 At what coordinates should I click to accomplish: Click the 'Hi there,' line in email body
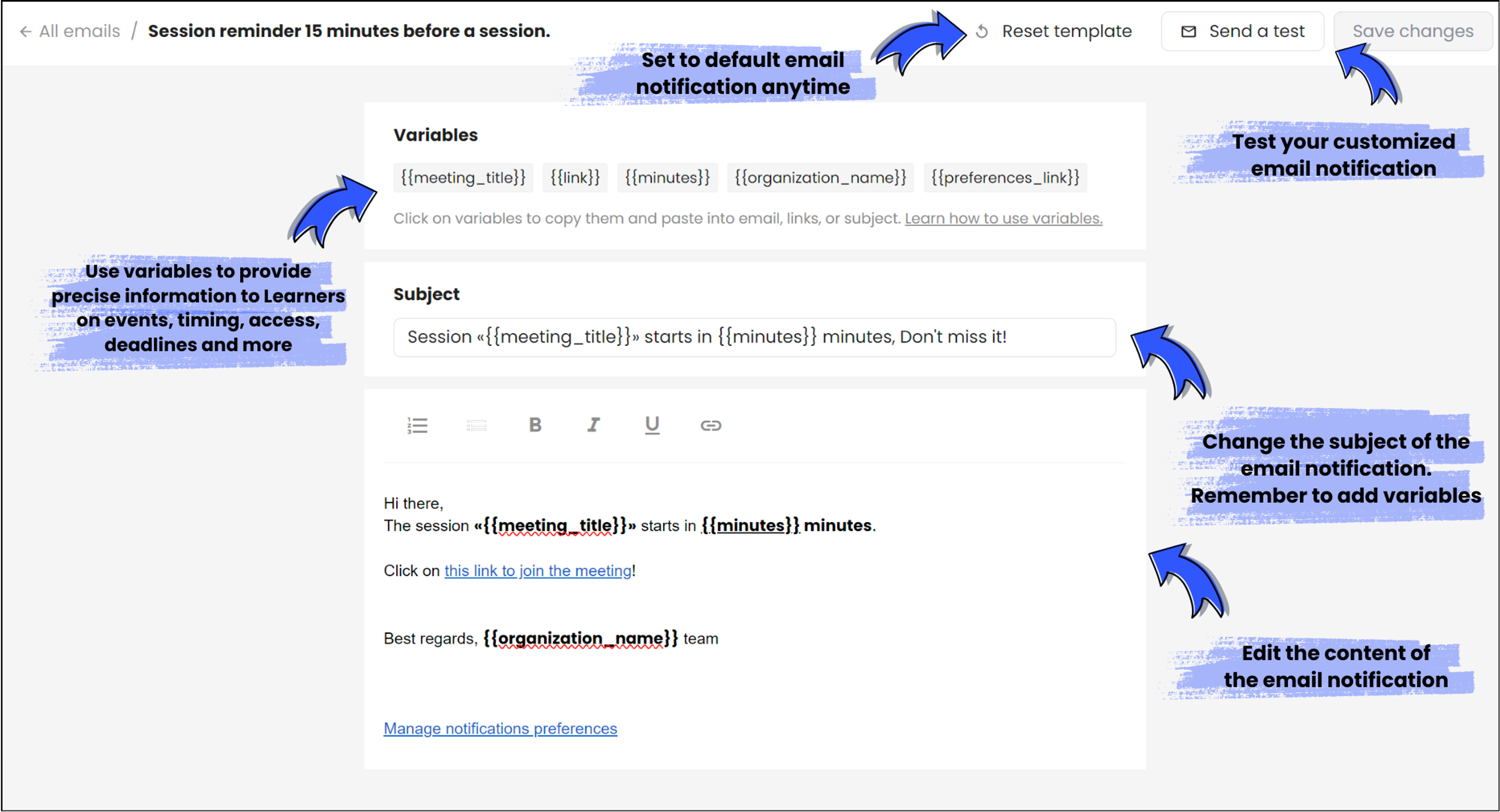pyautogui.click(x=413, y=503)
